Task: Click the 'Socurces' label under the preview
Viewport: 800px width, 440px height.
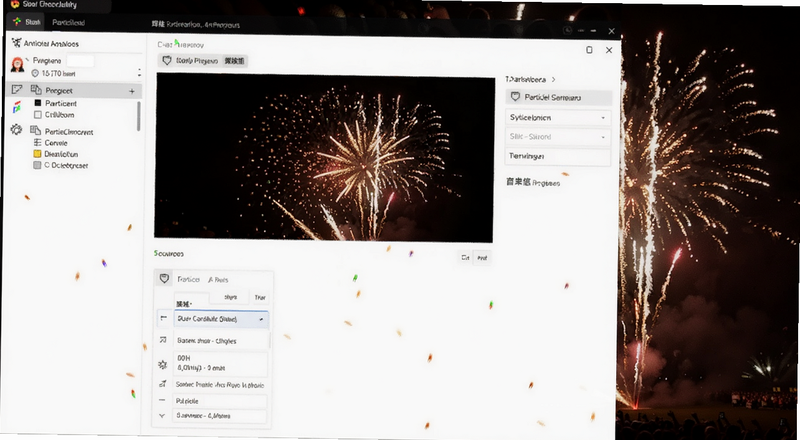Action: tap(169, 254)
